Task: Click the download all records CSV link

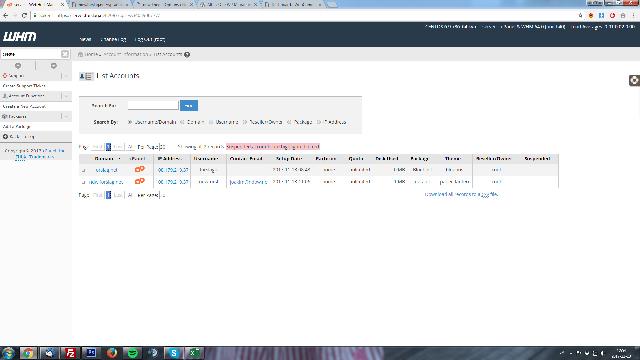Action: [x=461, y=194]
